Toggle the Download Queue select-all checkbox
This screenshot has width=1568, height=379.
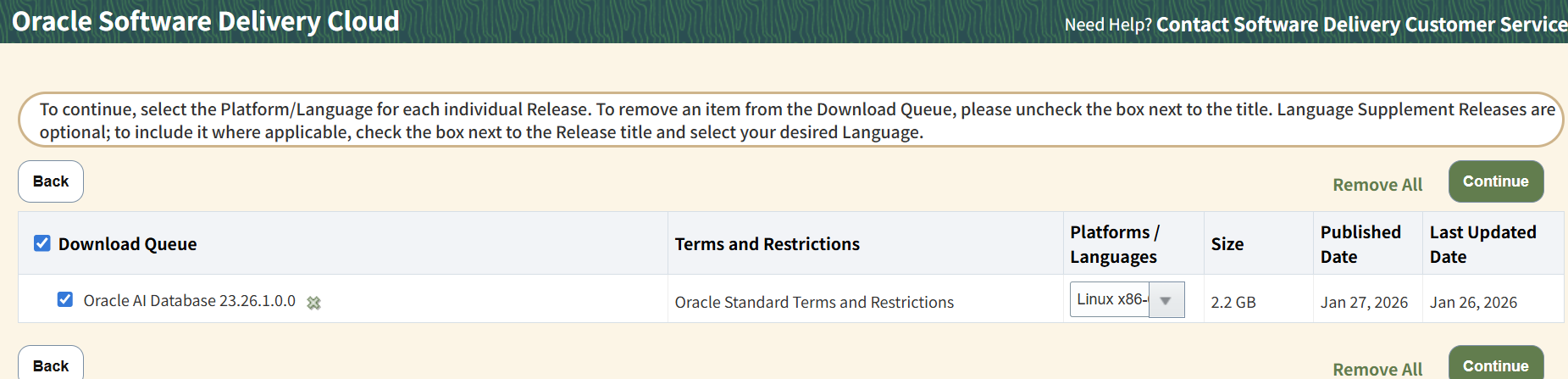coord(42,243)
